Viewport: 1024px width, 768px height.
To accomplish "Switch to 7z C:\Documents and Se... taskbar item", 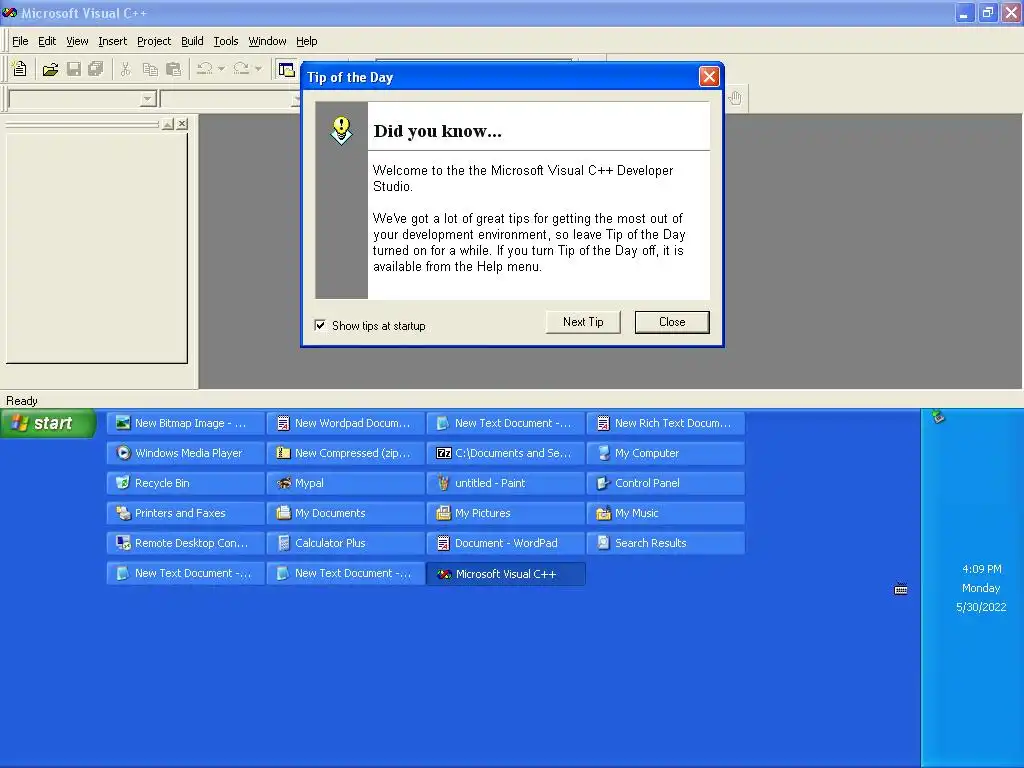I will point(505,453).
